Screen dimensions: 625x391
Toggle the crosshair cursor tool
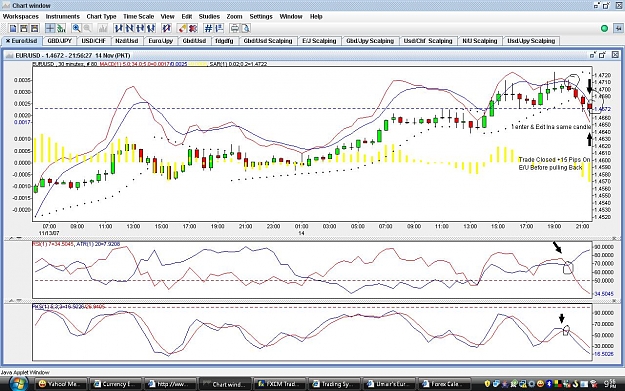coord(50,28)
